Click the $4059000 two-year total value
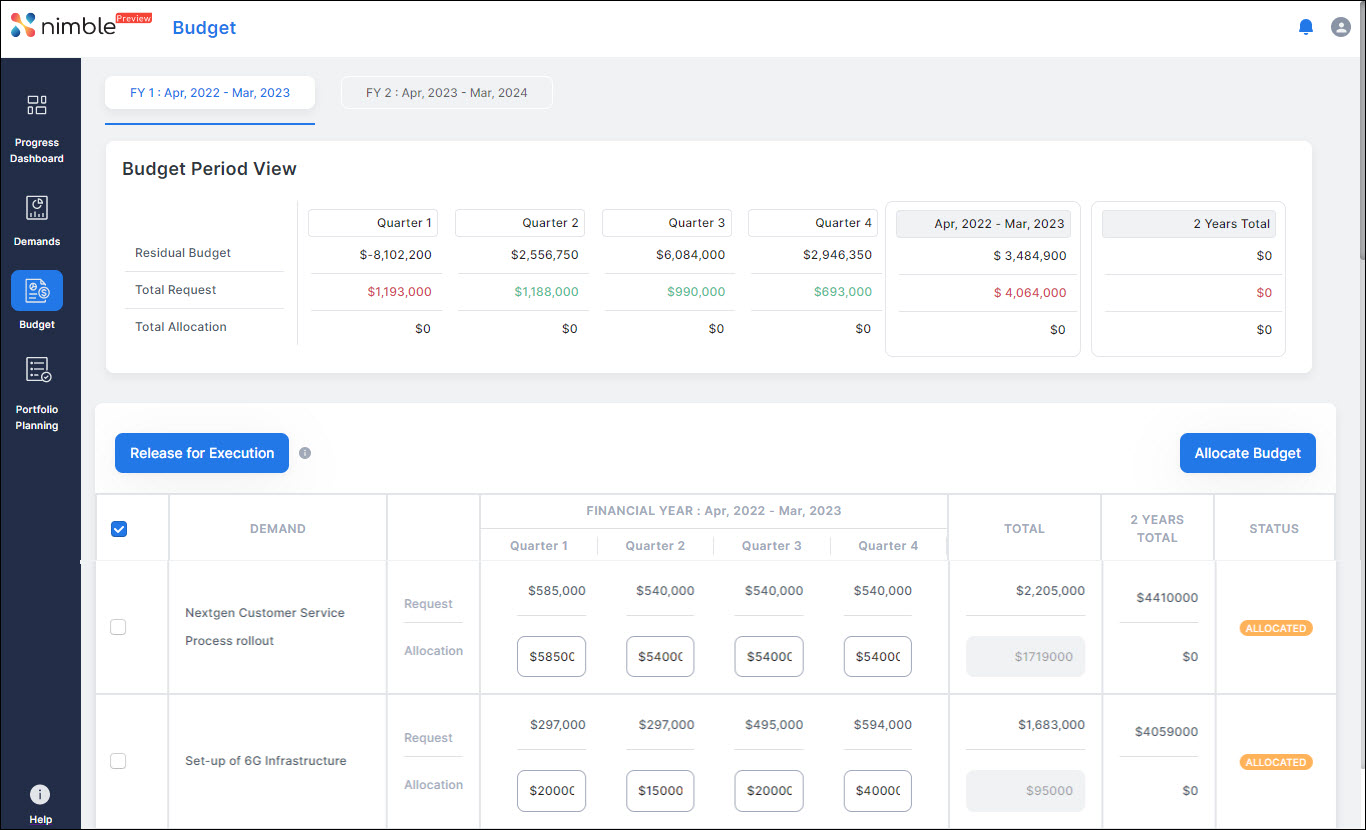 (x=1167, y=732)
